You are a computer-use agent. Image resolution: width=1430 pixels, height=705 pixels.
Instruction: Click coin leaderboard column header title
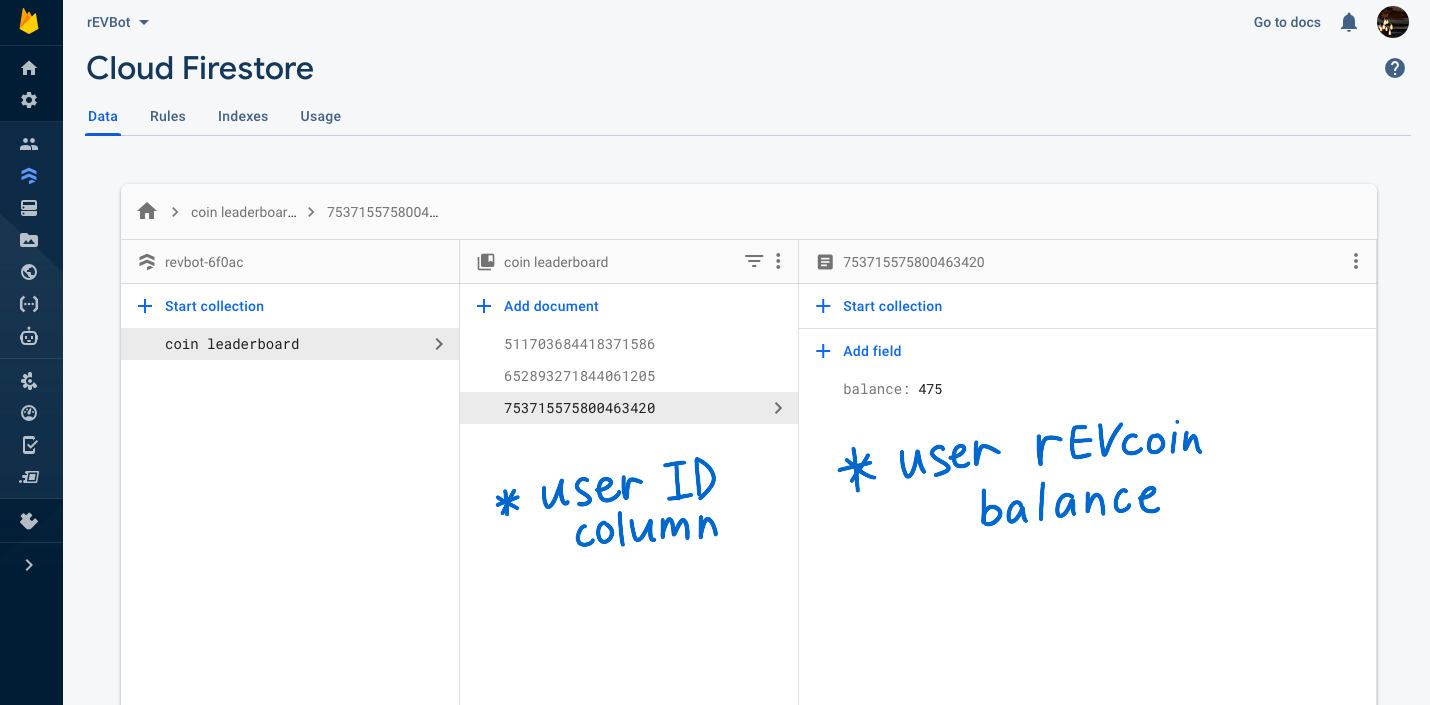(x=556, y=262)
